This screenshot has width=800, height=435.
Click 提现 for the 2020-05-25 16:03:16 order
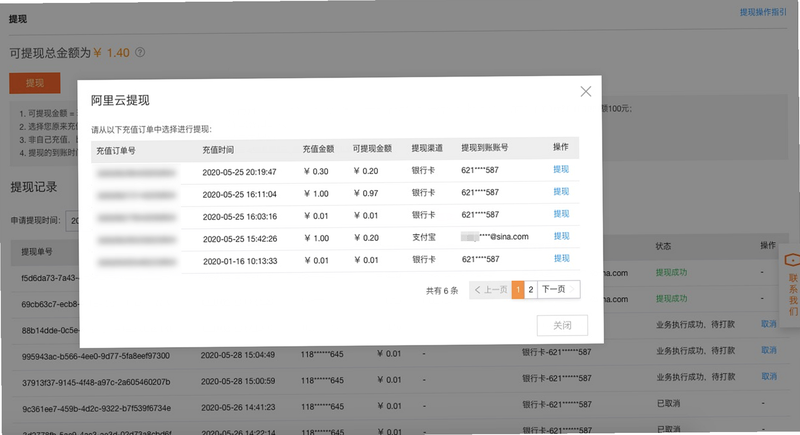[x=561, y=214]
